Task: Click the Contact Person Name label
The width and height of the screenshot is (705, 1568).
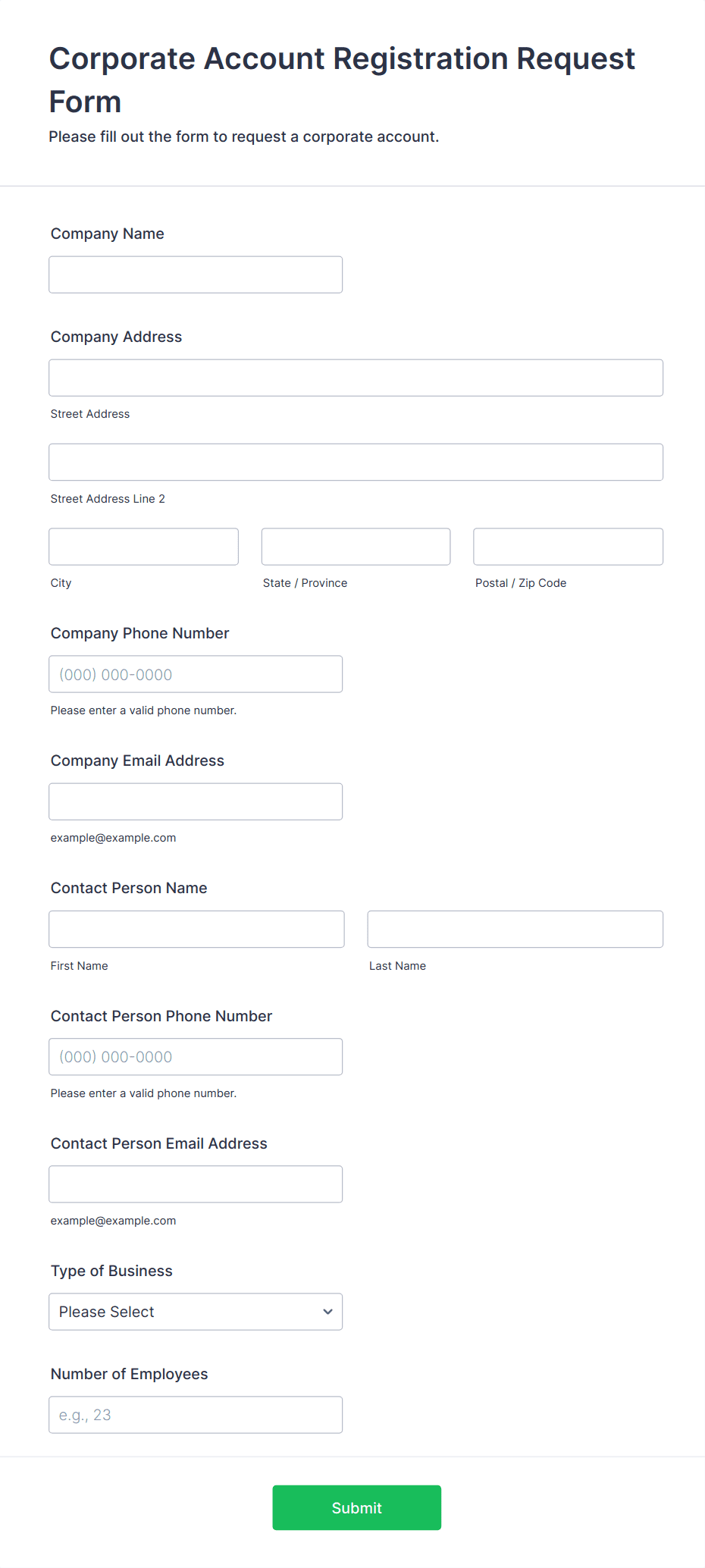Action: (x=129, y=888)
